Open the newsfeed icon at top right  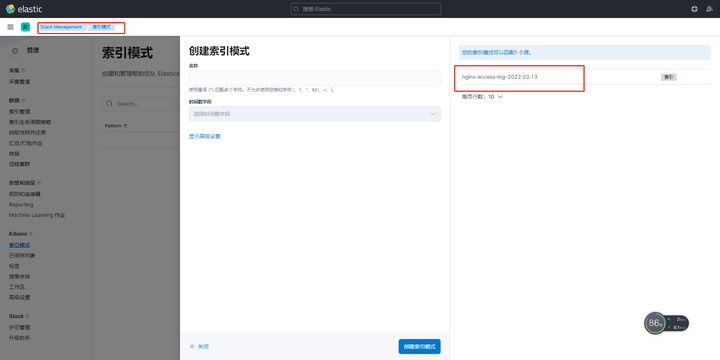click(710, 9)
